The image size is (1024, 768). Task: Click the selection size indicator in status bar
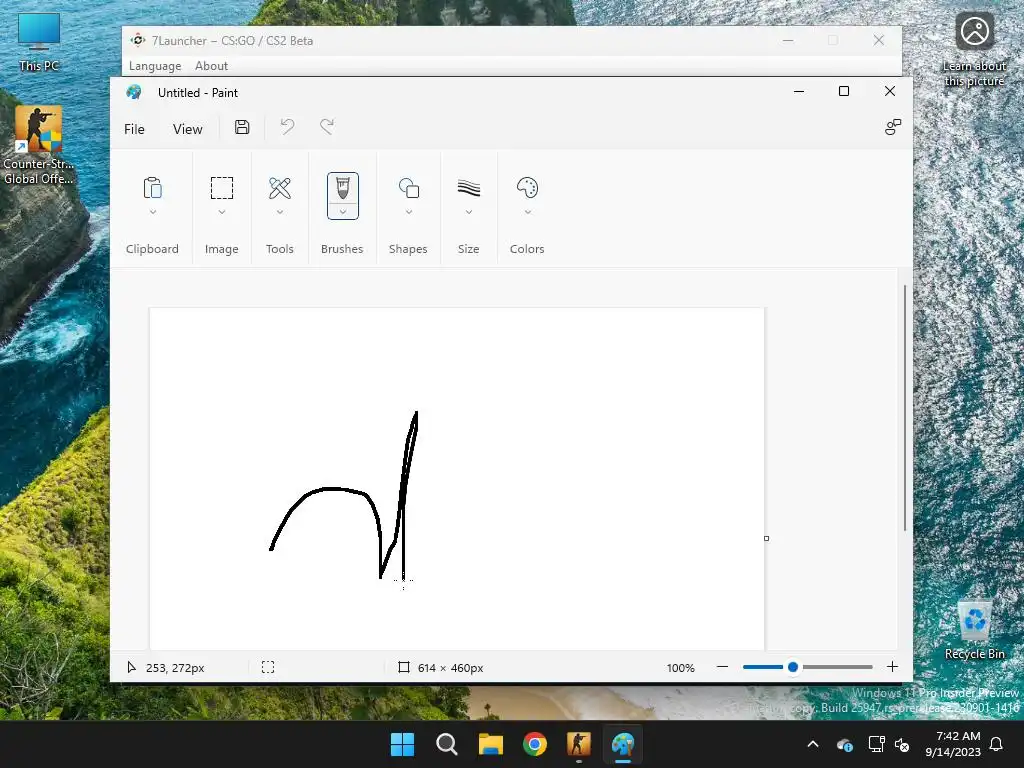pos(268,667)
